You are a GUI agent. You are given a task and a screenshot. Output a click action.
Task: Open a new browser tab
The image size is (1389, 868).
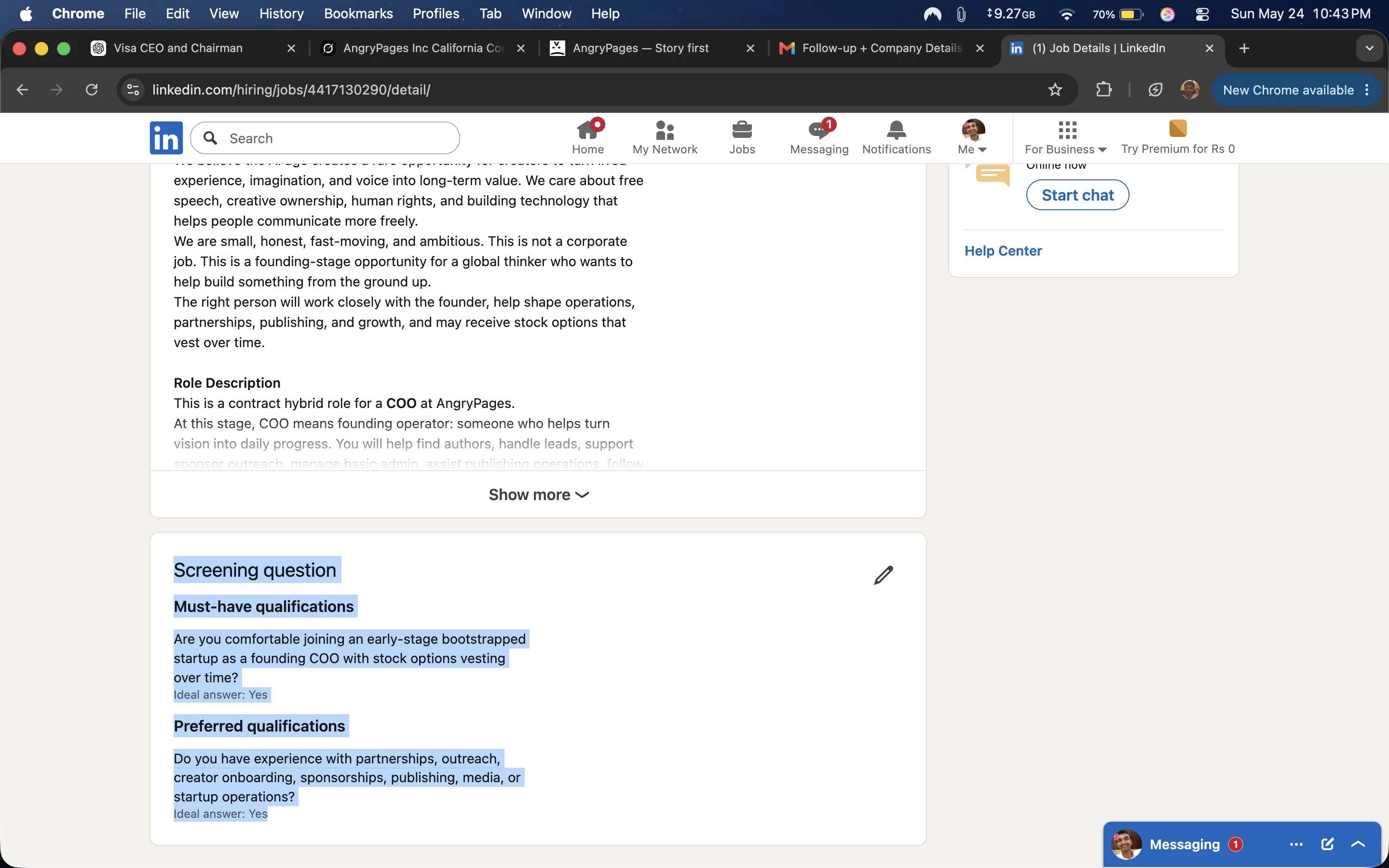[x=1244, y=48]
